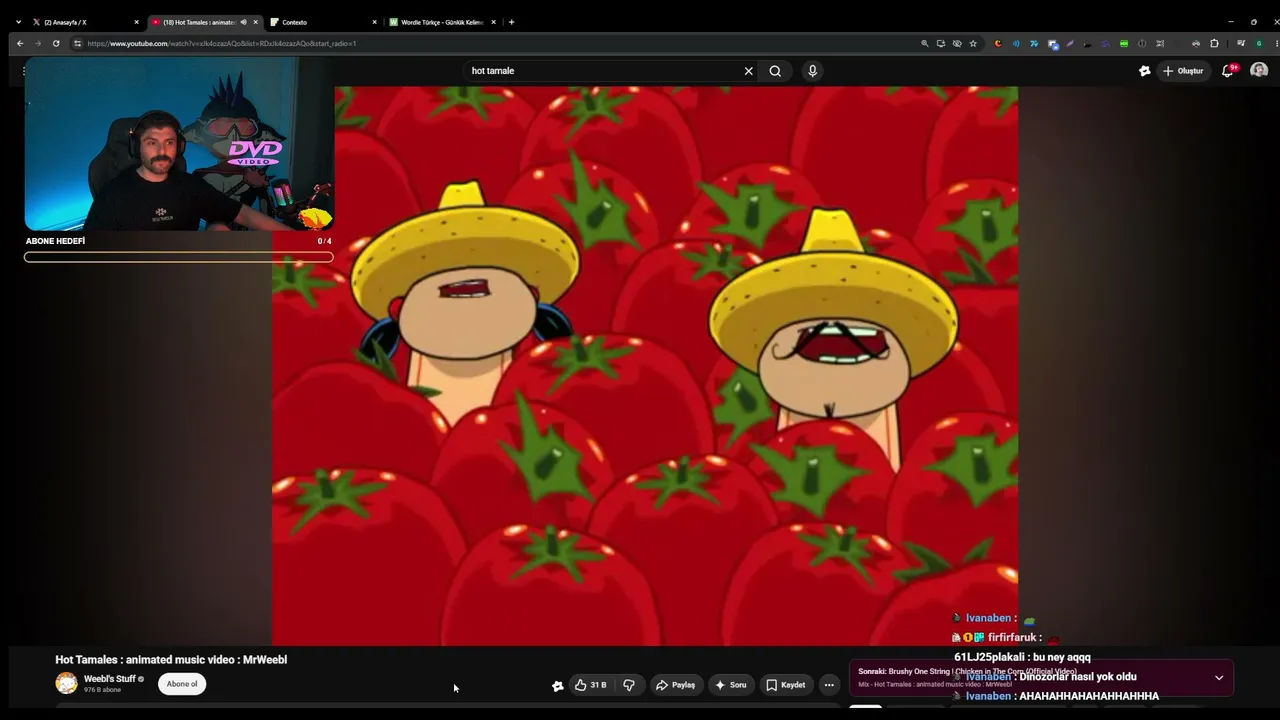Open the more actions three-dot menu under video
Image resolution: width=1280 pixels, height=720 pixels.
click(x=829, y=685)
